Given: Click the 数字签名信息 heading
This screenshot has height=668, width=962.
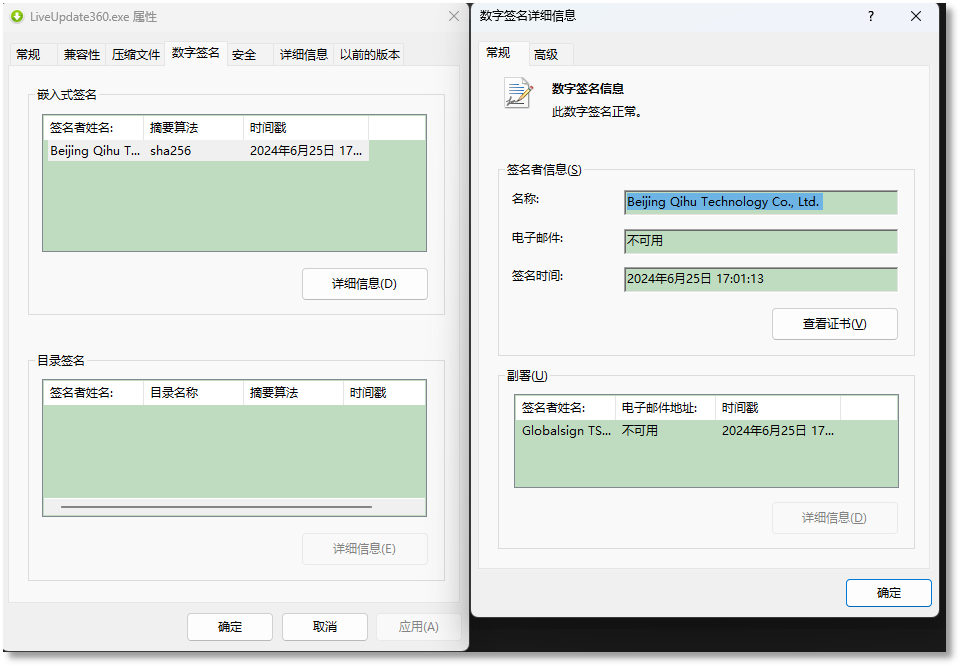Looking at the screenshot, I should (587, 89).
